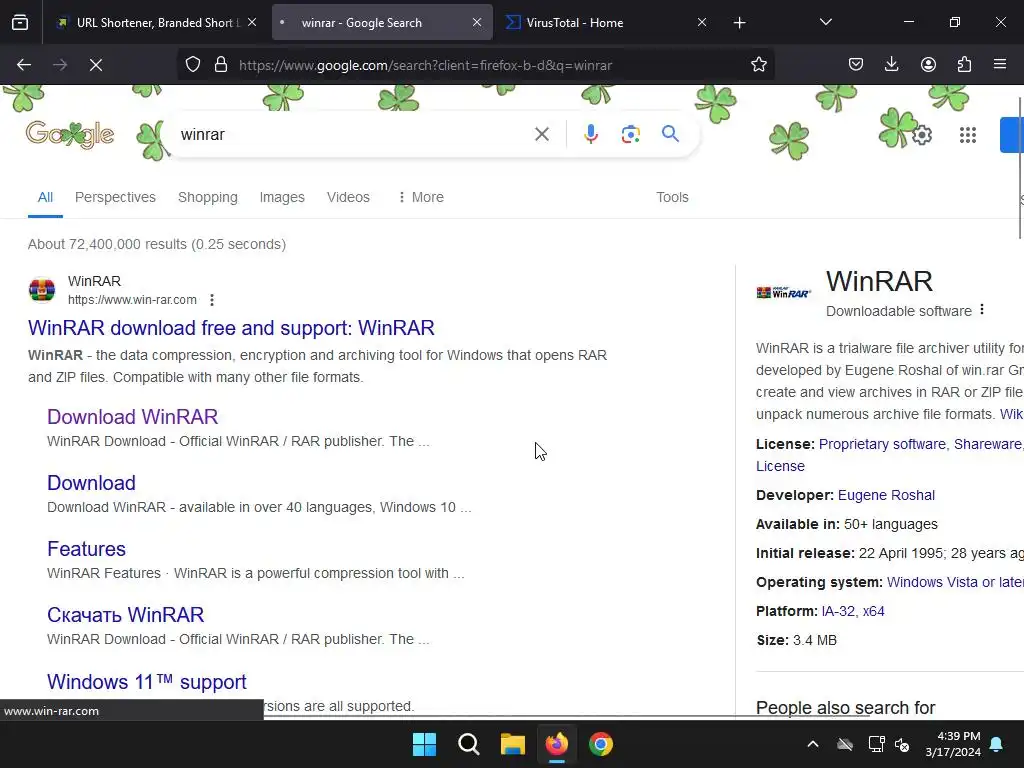1024x768 pixels.
Task: Stop loading the page with X button
Action: [96, 65]
